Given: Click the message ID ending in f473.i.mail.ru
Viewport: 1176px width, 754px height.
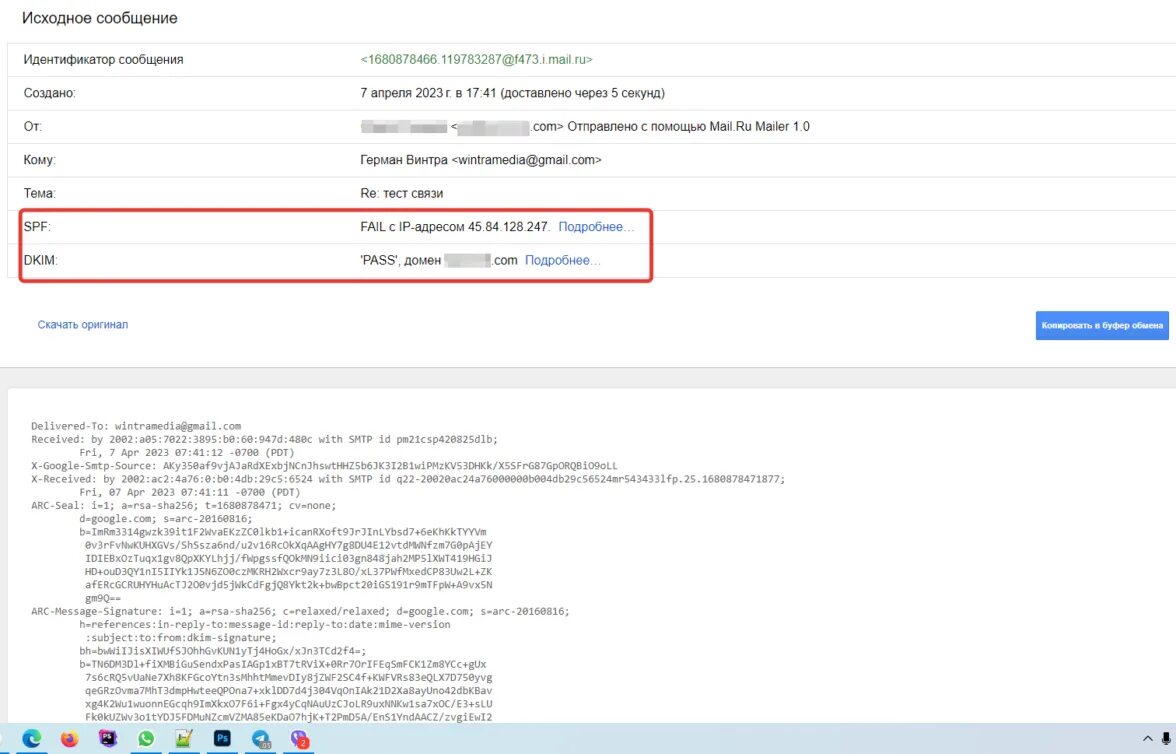Looking at the screenshot, I should pos(476,59).
